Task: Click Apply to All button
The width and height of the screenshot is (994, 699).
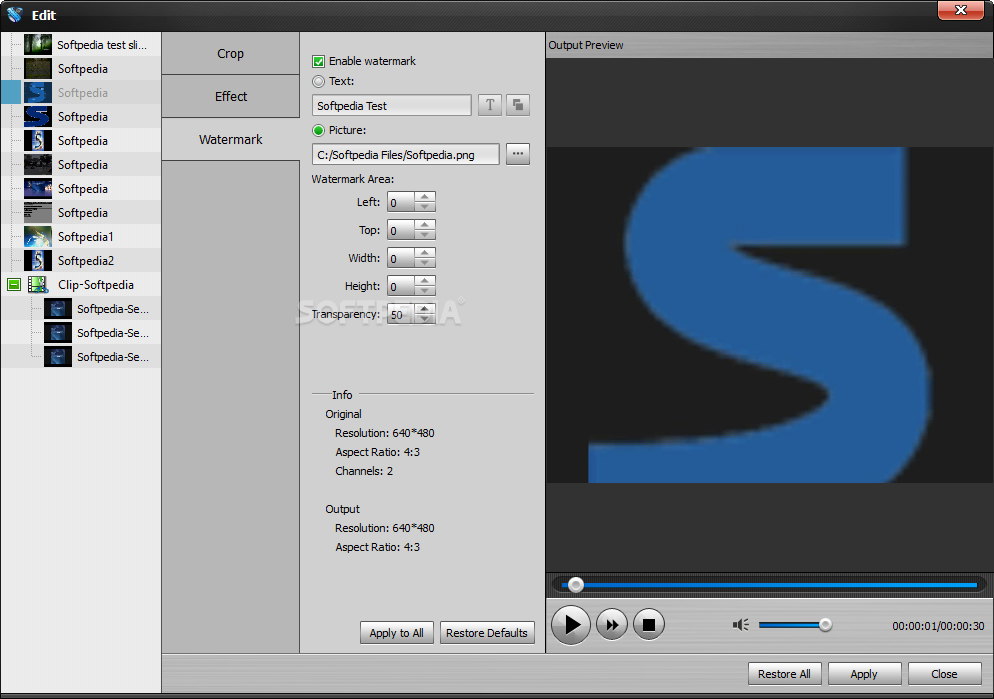Action: point(396,633)
